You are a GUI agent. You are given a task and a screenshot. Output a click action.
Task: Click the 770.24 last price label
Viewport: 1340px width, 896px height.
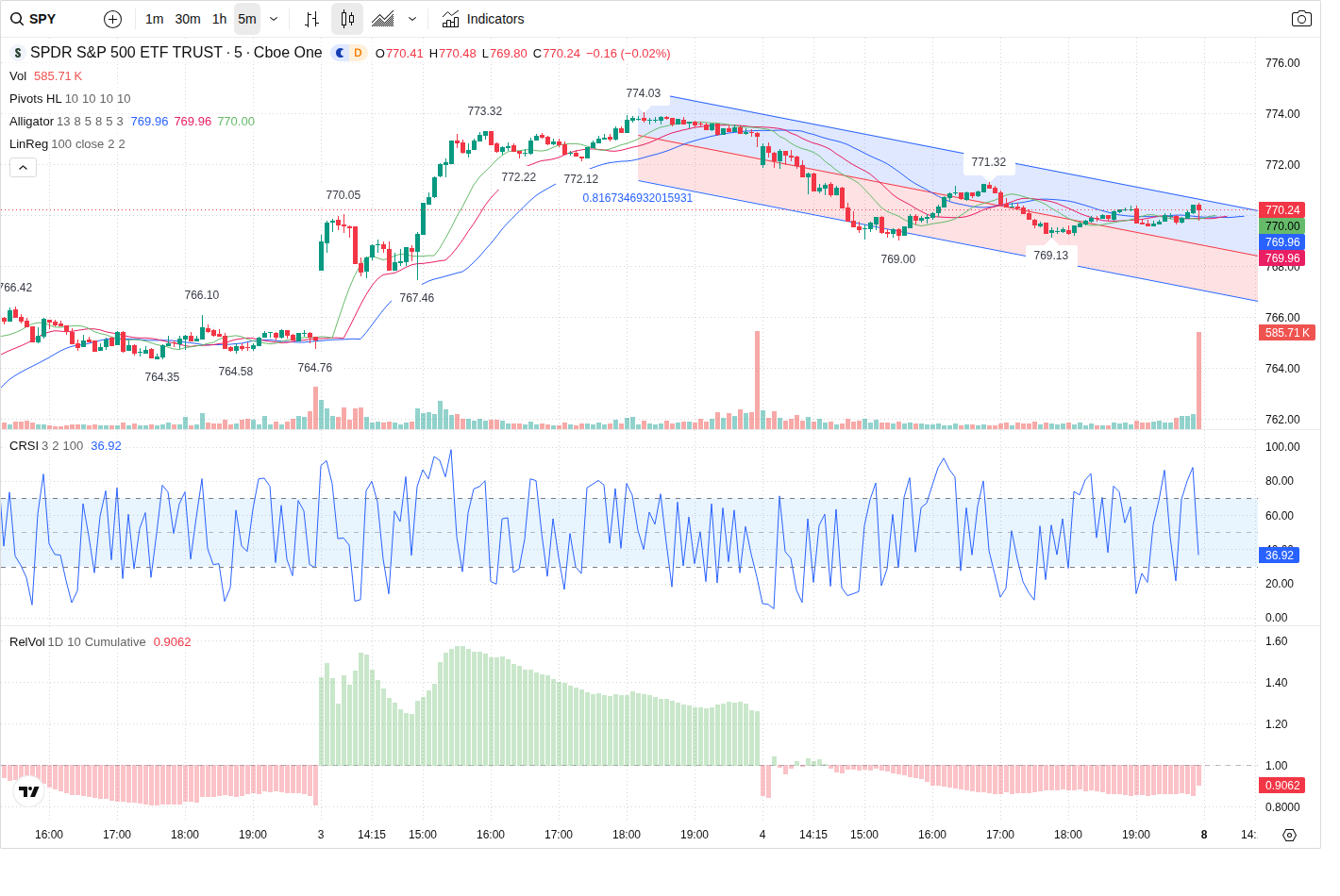(1282, 210)
